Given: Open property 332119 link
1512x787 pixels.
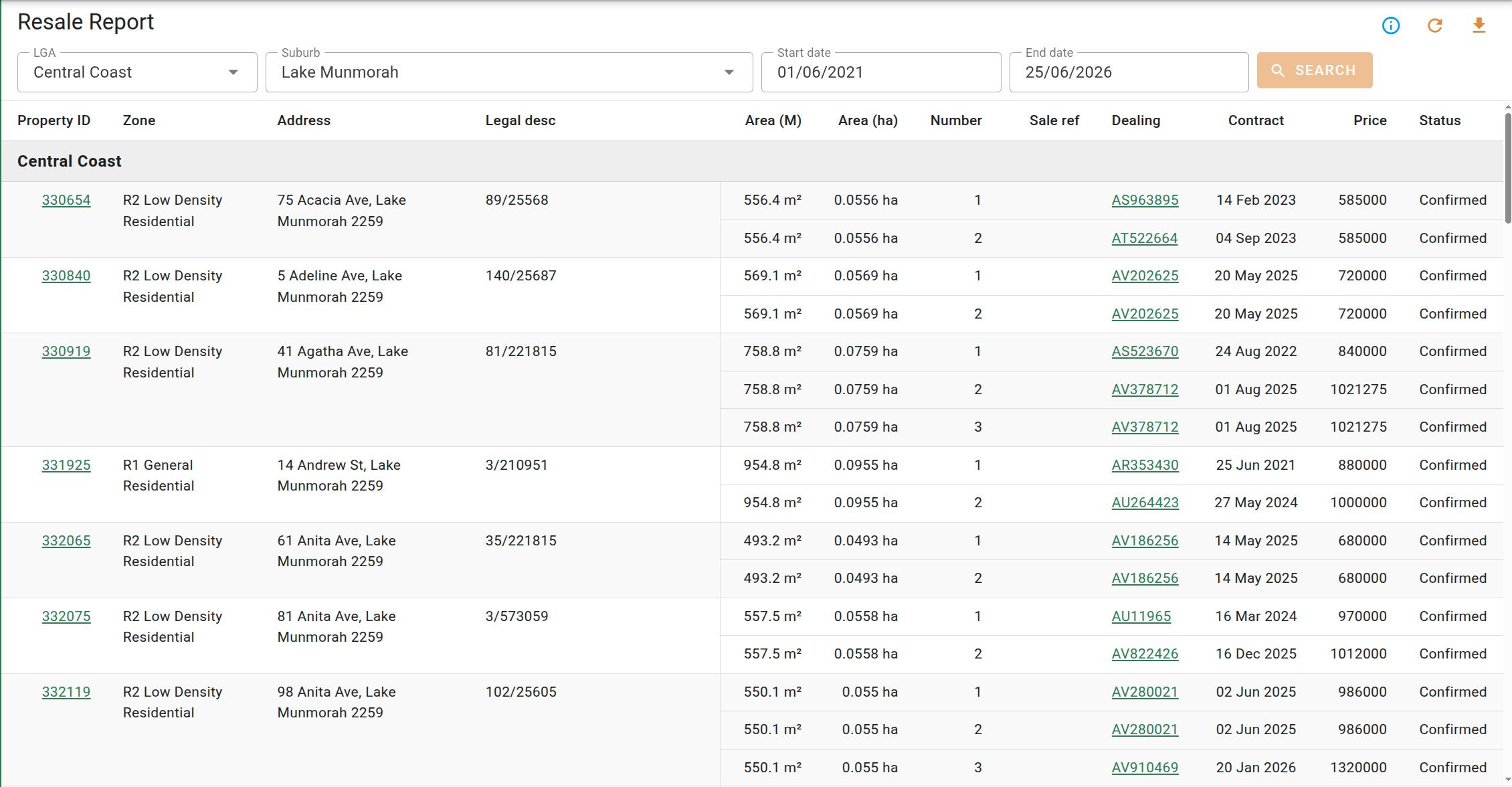Looking at the screenshot, I should point(66,692).
